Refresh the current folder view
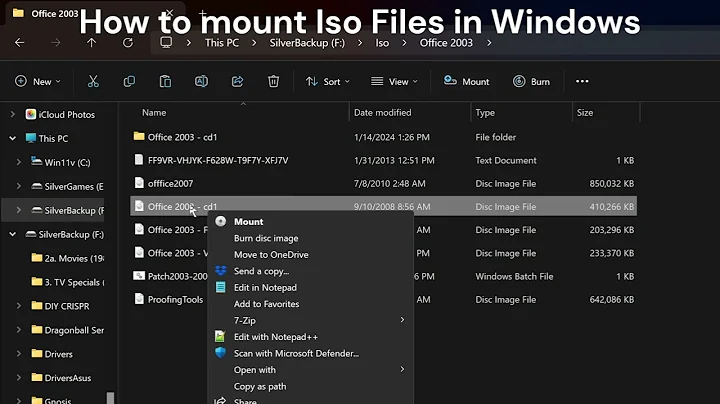 tap(128, 43)
